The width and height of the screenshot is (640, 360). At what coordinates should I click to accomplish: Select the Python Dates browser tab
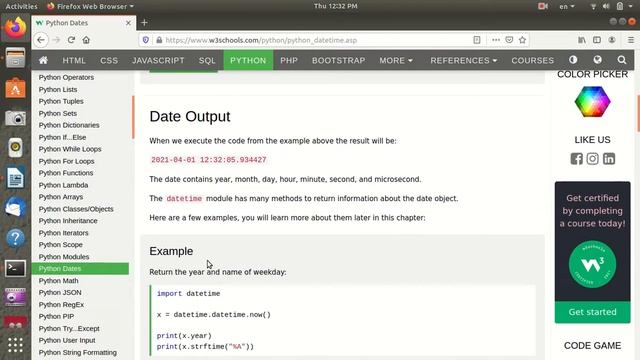coord(83,23)
